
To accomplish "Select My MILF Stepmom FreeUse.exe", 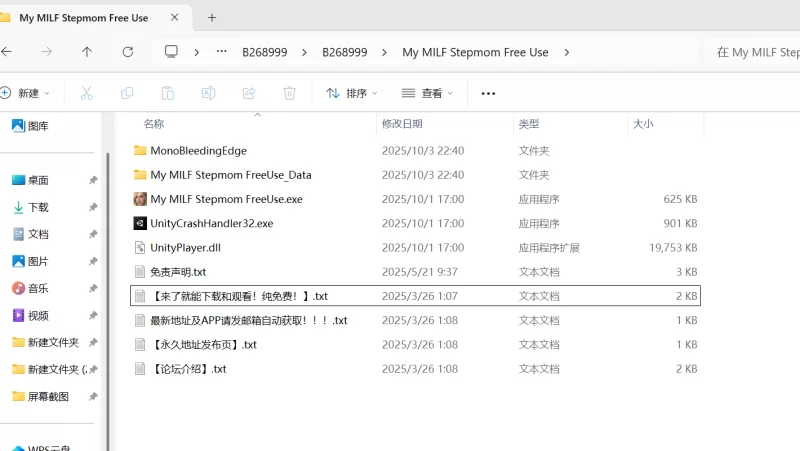I will 415,199.
